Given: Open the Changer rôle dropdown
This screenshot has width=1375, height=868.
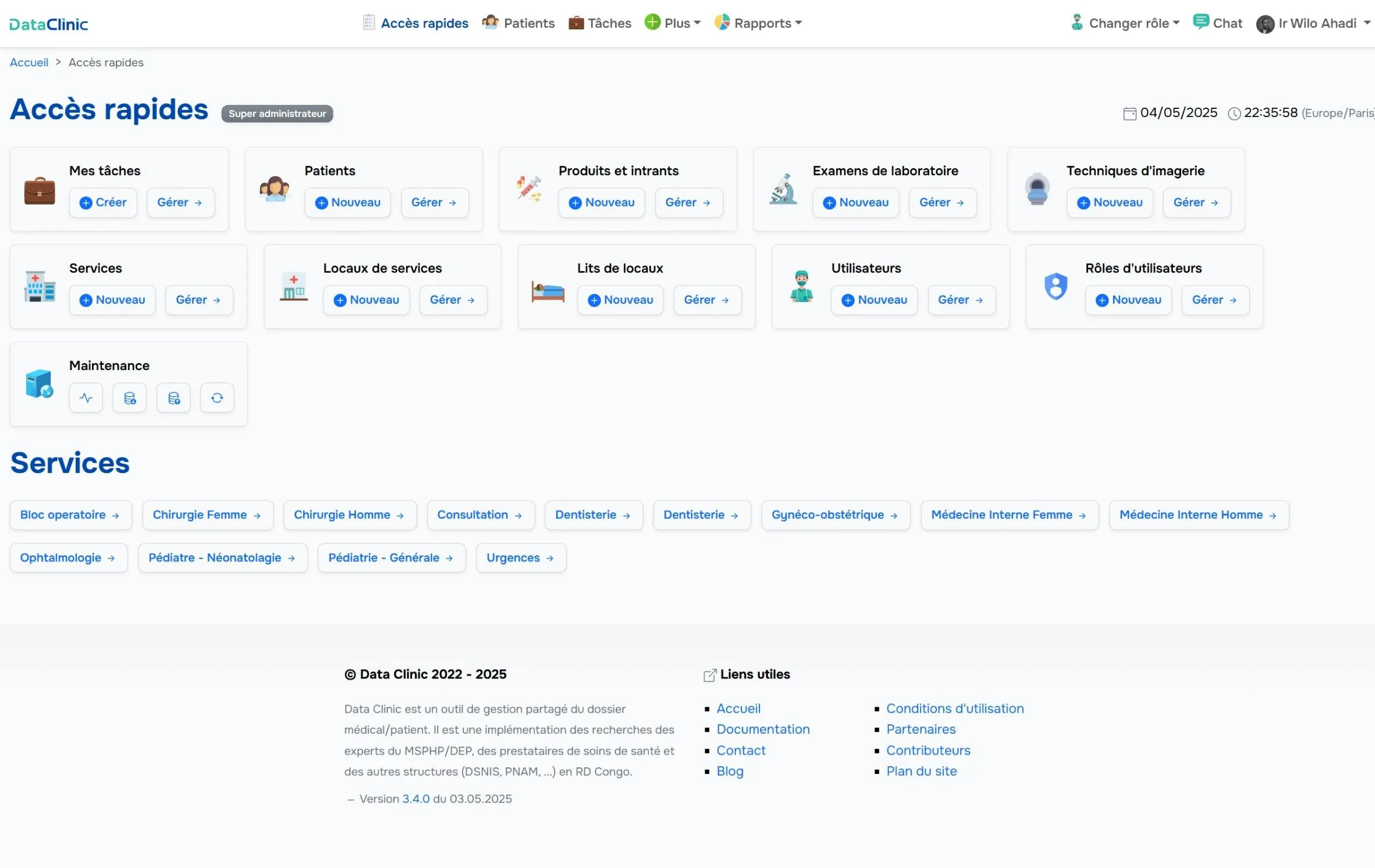Looking at the screenshot, I should click(1125, 23).
